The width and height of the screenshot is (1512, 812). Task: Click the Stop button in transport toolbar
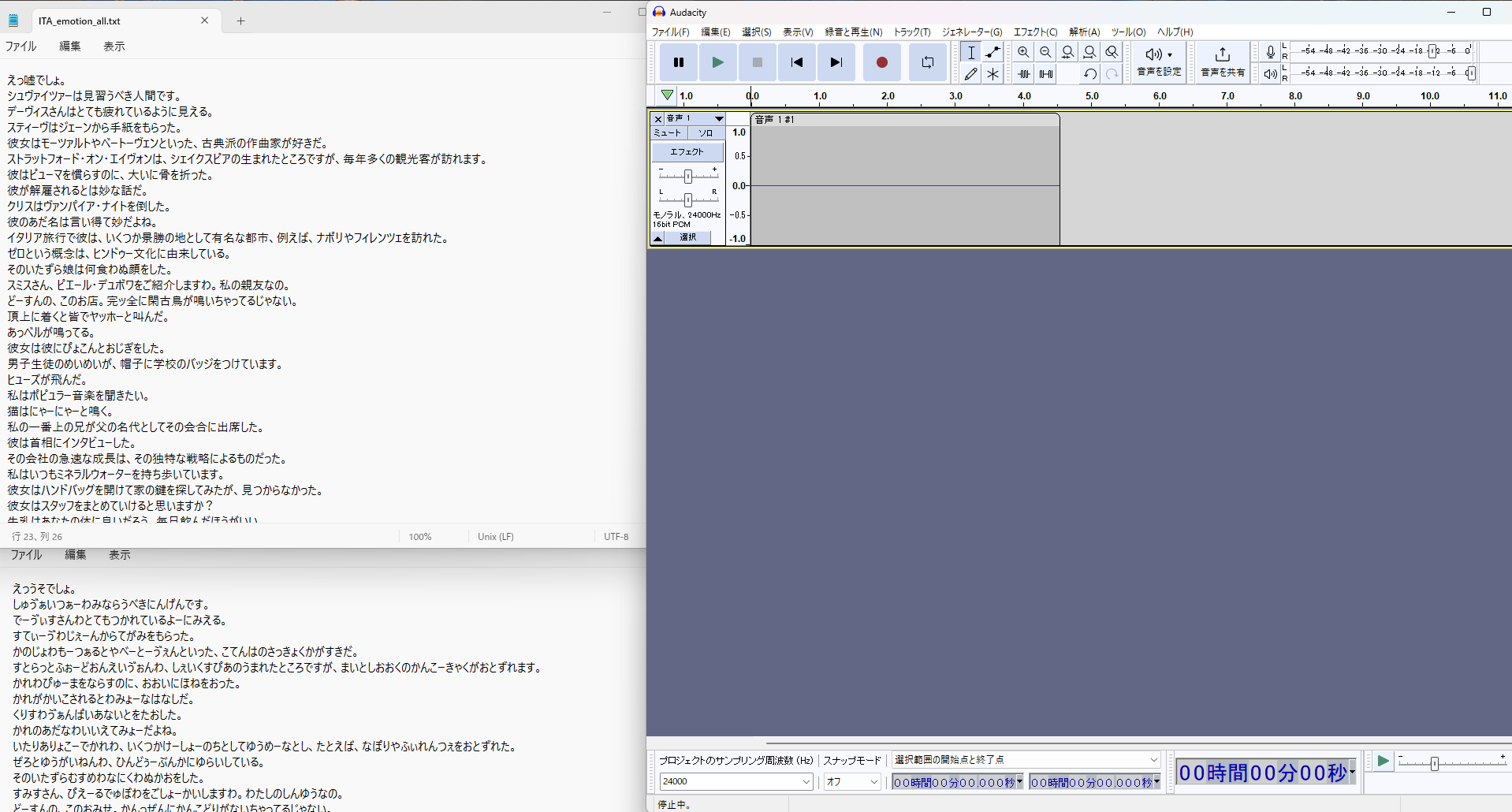(x=757, y=62)
